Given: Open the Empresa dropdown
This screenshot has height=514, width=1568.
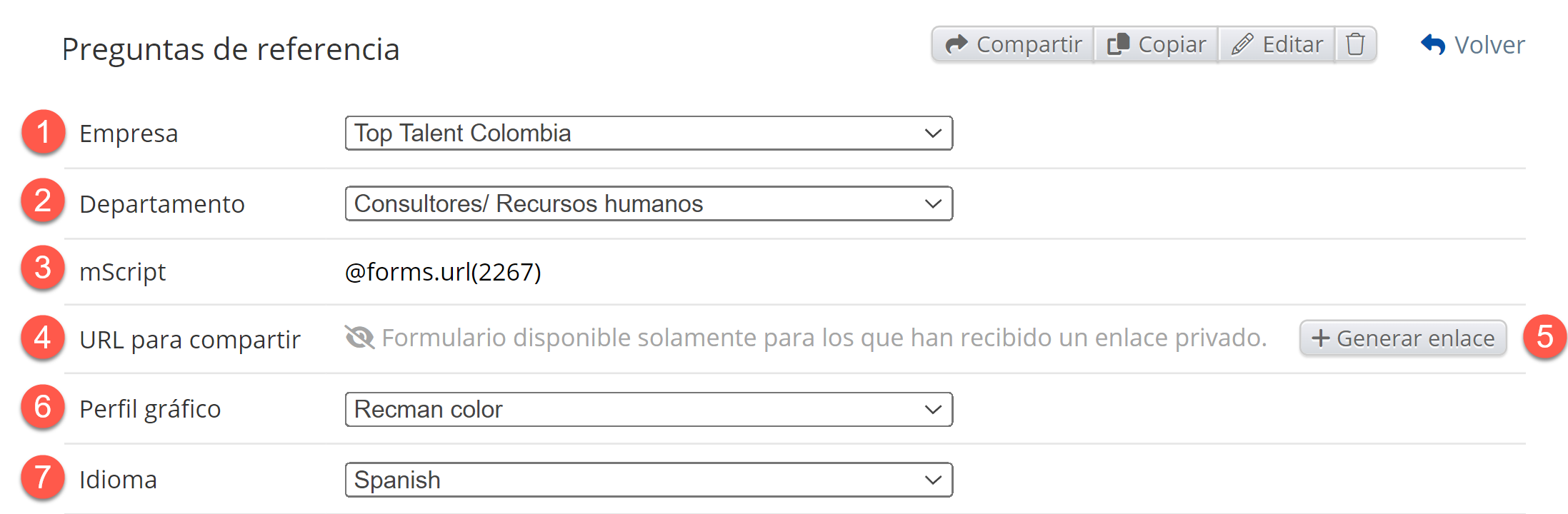Looking at the screenshot, I should tap(649, 133).
